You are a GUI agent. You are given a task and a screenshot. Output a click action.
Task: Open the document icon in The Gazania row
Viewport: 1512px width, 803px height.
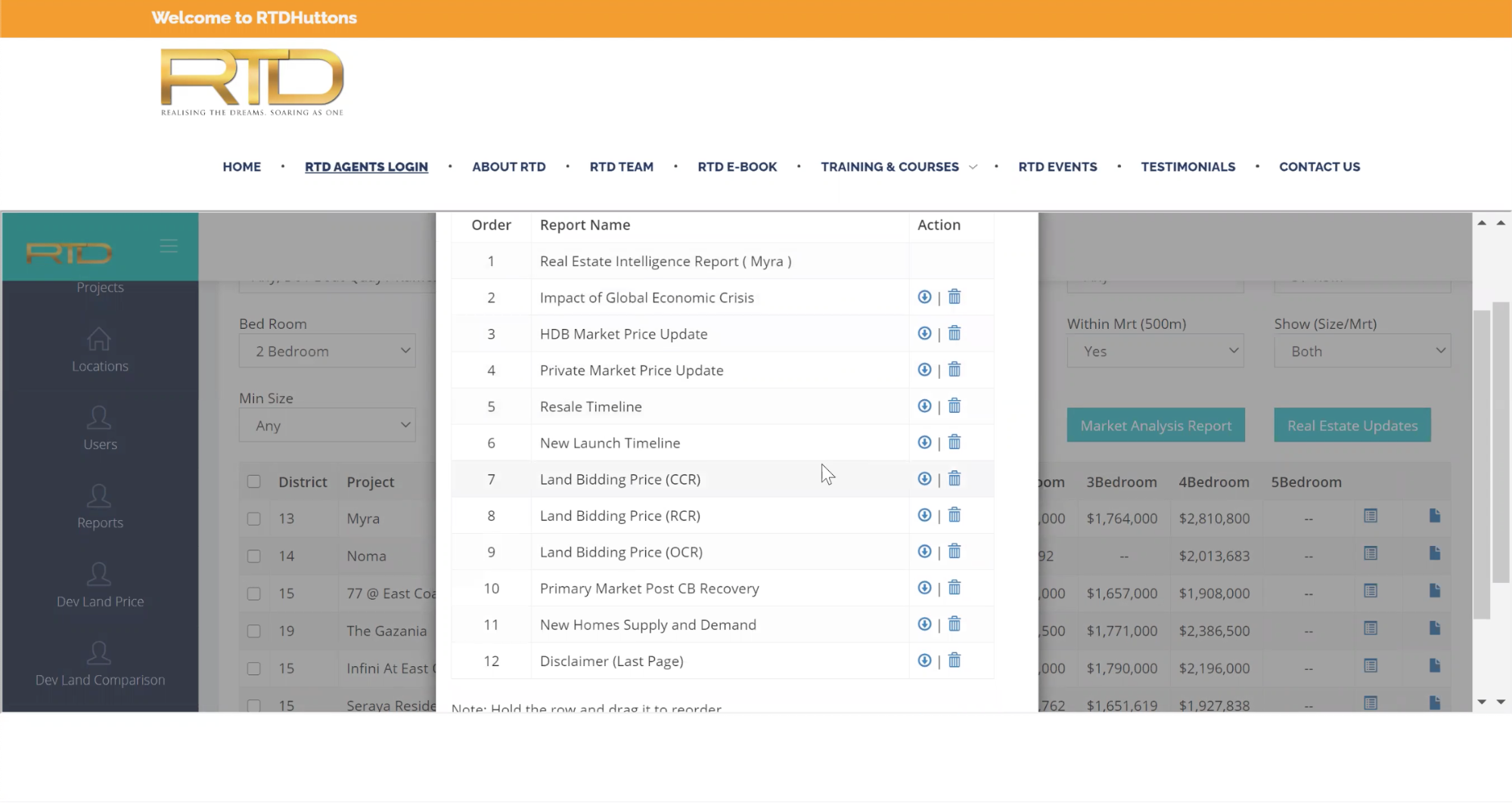tap(1435, 628)
